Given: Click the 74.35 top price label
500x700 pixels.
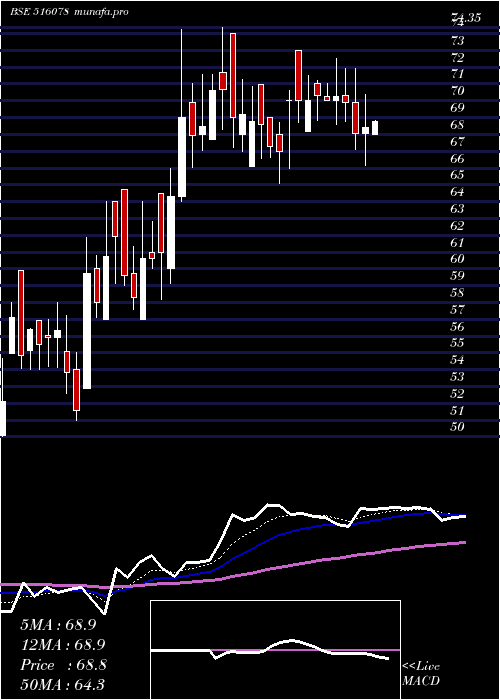Looking at the screenshot, I should pos(466,18).
